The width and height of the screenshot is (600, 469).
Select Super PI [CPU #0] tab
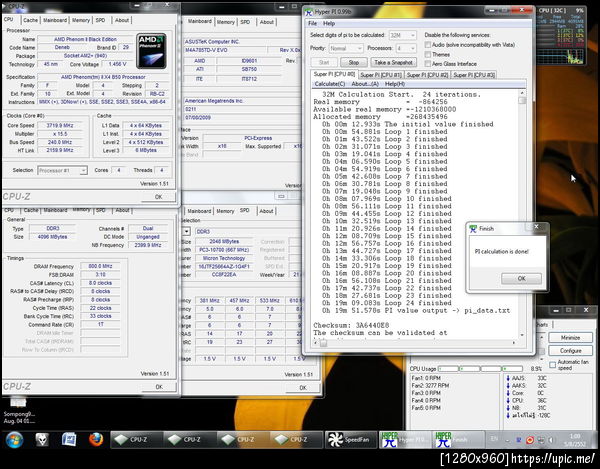click(334, 74)
